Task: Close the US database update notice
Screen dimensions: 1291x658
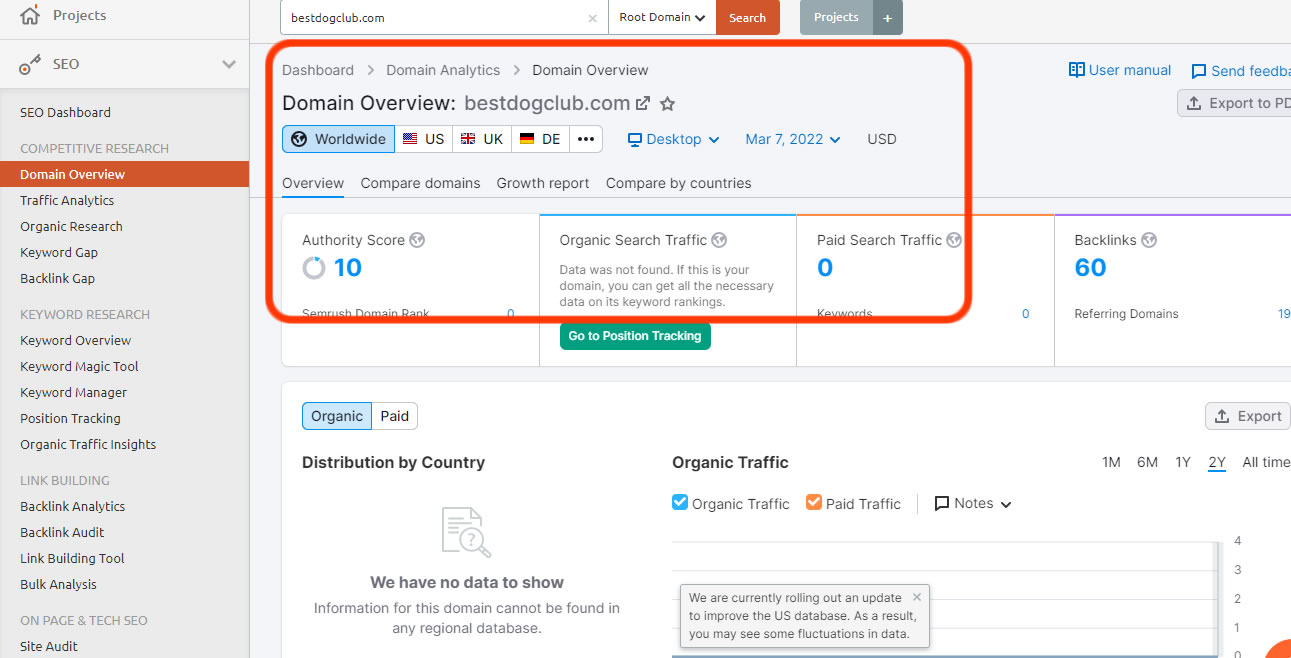Action: (917, 597)
